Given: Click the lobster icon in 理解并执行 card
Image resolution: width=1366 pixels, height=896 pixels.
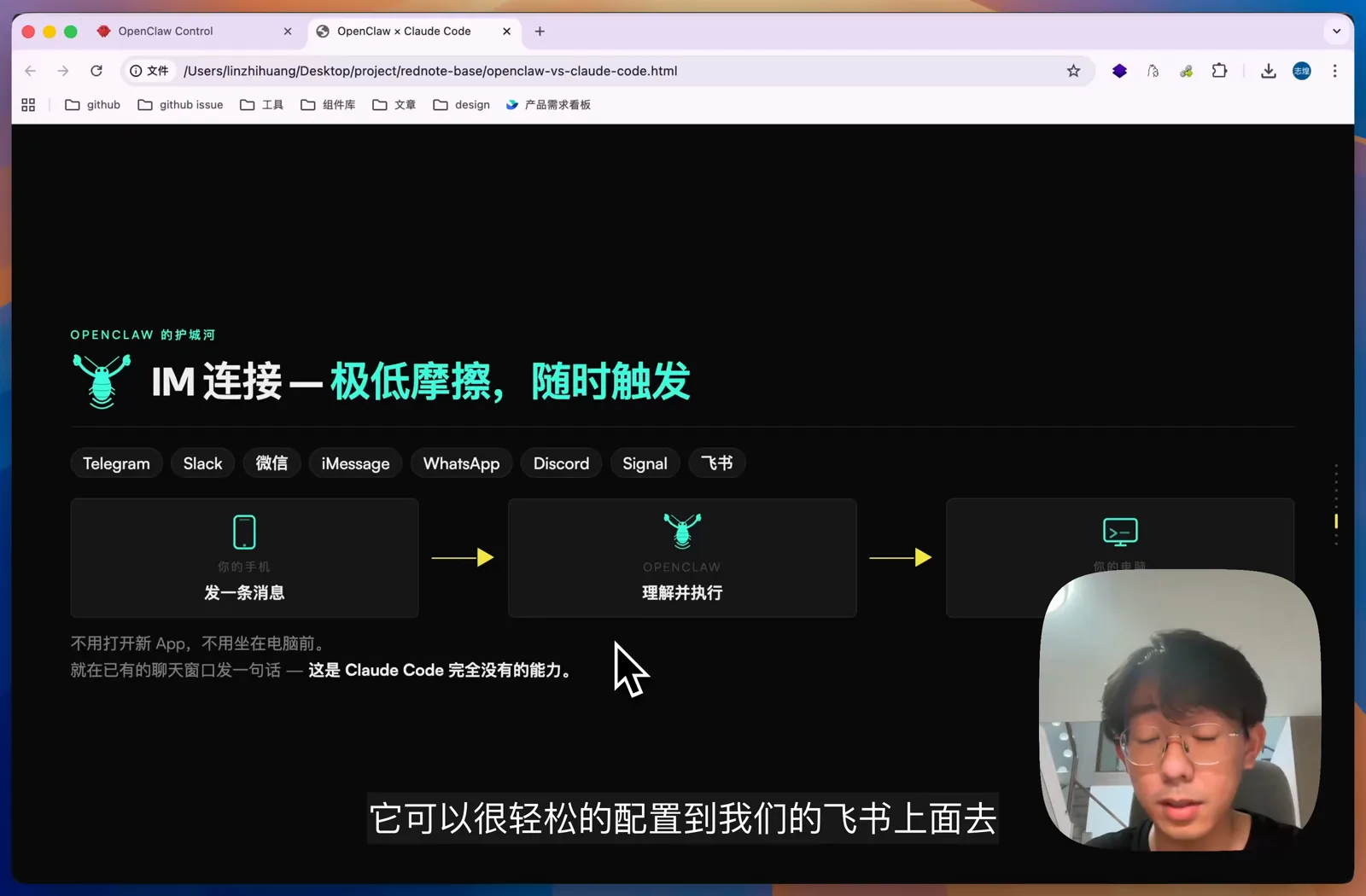Looking at the screenshot, I should (x=682, y=531).
